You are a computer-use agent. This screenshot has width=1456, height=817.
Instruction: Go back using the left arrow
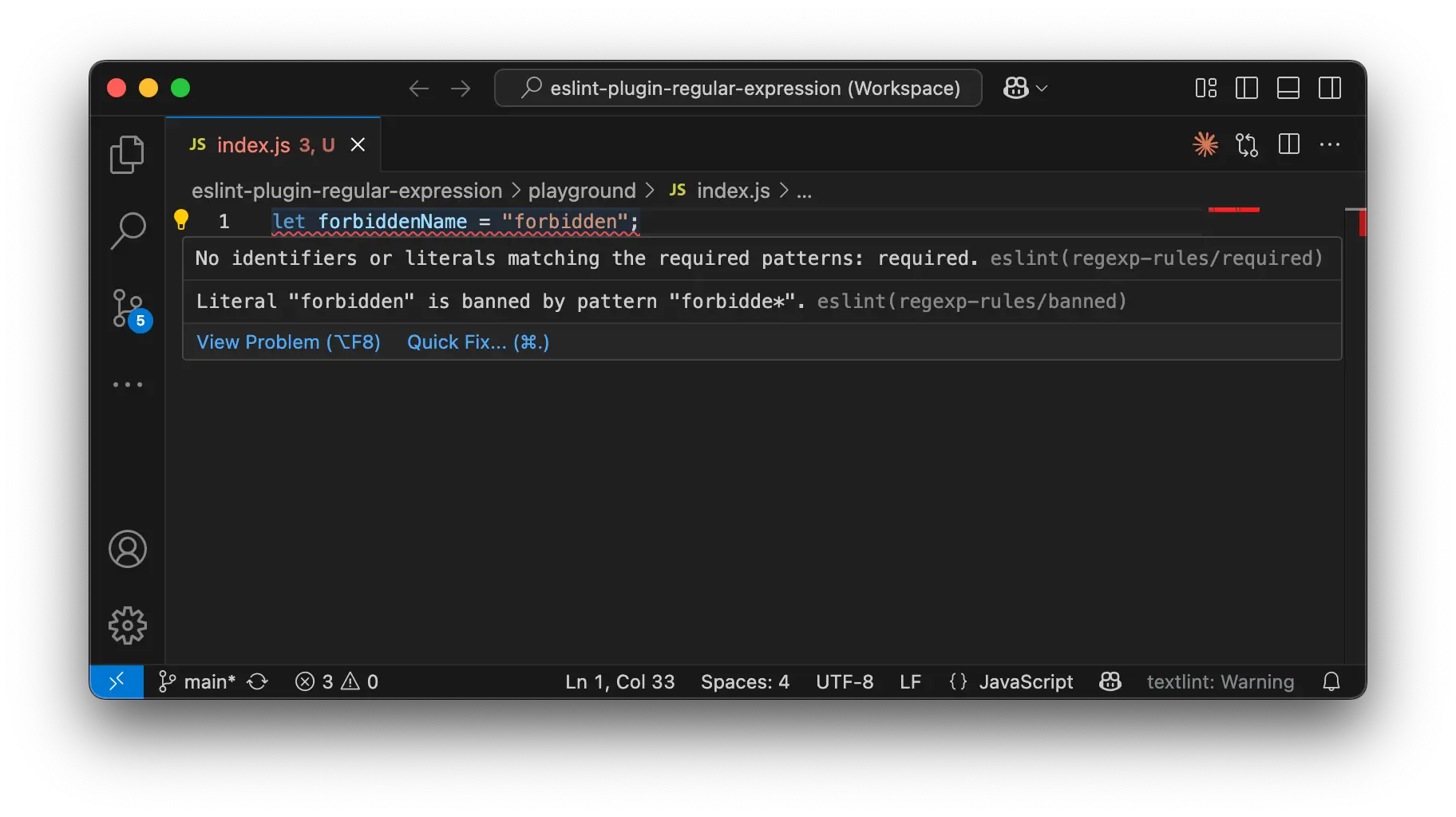[419, 89]
